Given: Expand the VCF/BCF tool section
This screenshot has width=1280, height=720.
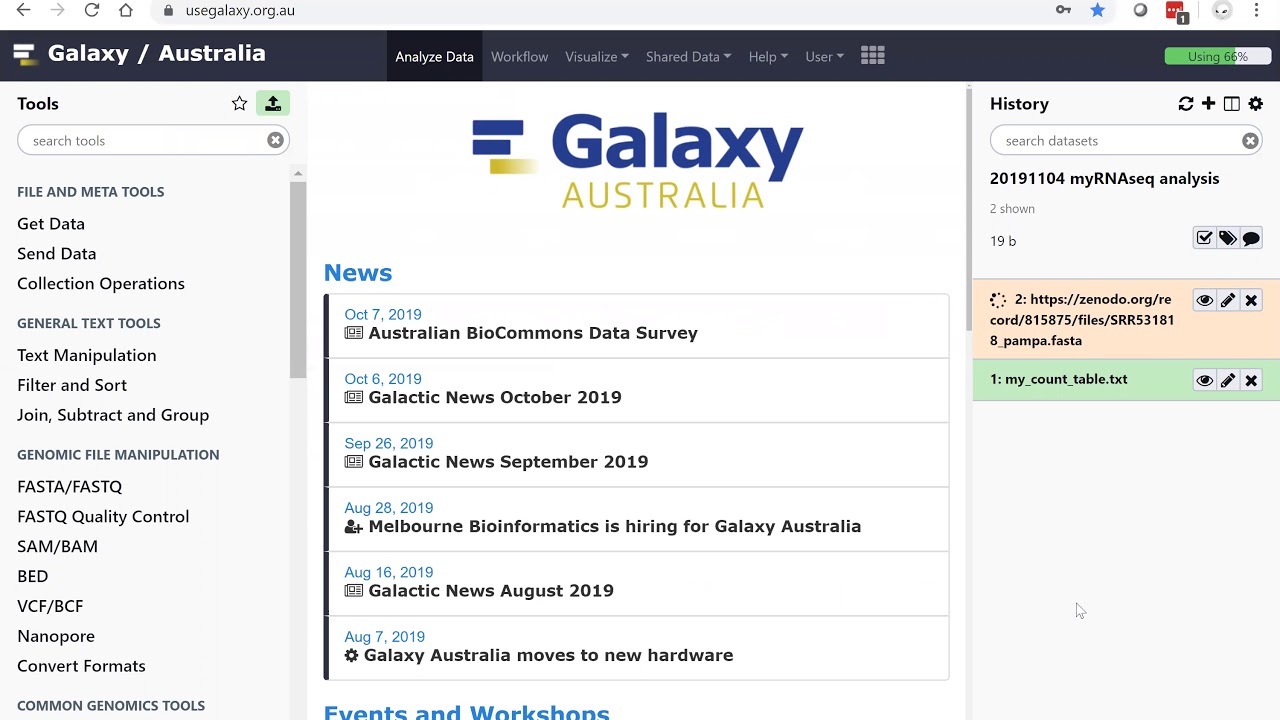Looking at the screenshot, I should pos(50,606).
